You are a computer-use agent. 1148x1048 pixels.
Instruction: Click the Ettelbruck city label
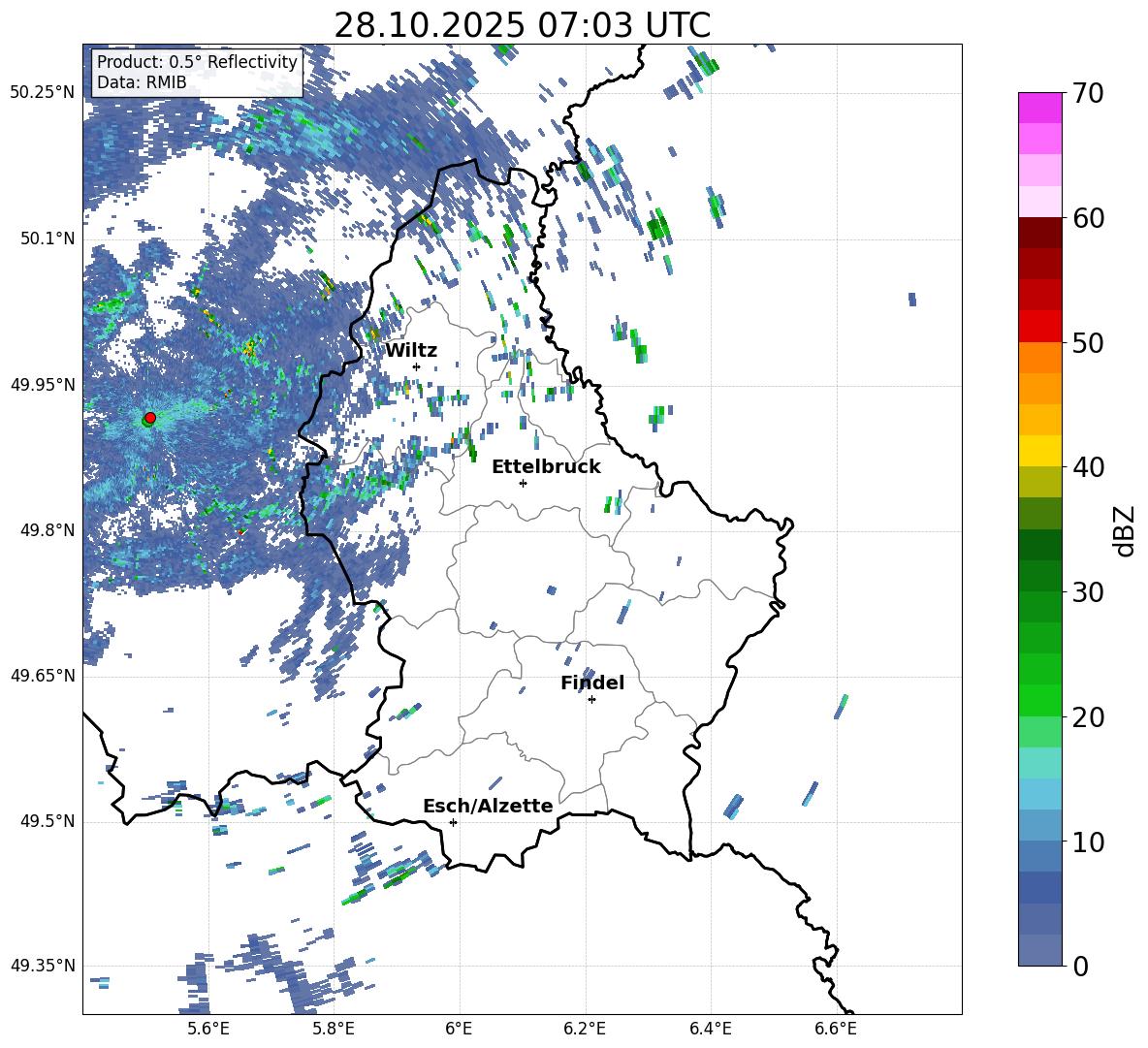pyautogui.click(x=546, y=467)
